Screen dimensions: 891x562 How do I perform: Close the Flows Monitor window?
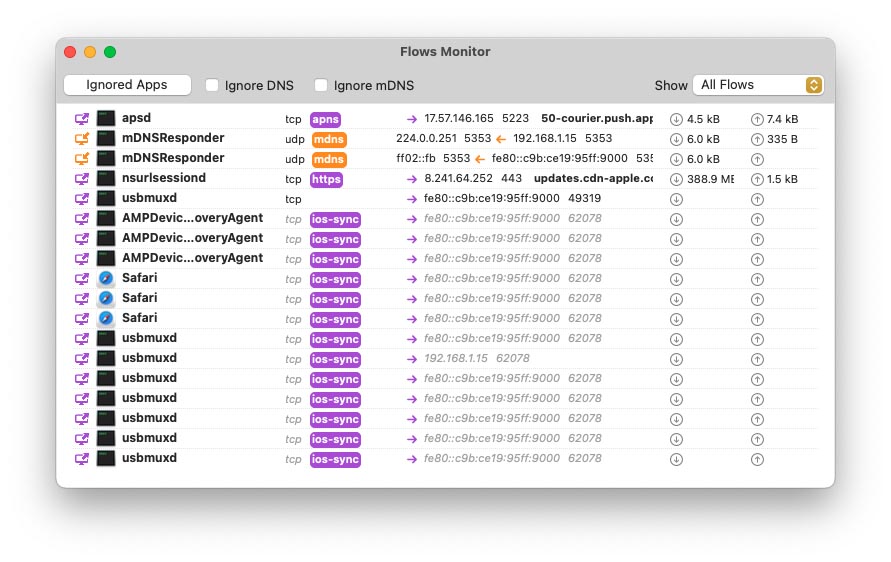[x=70, y=52]
